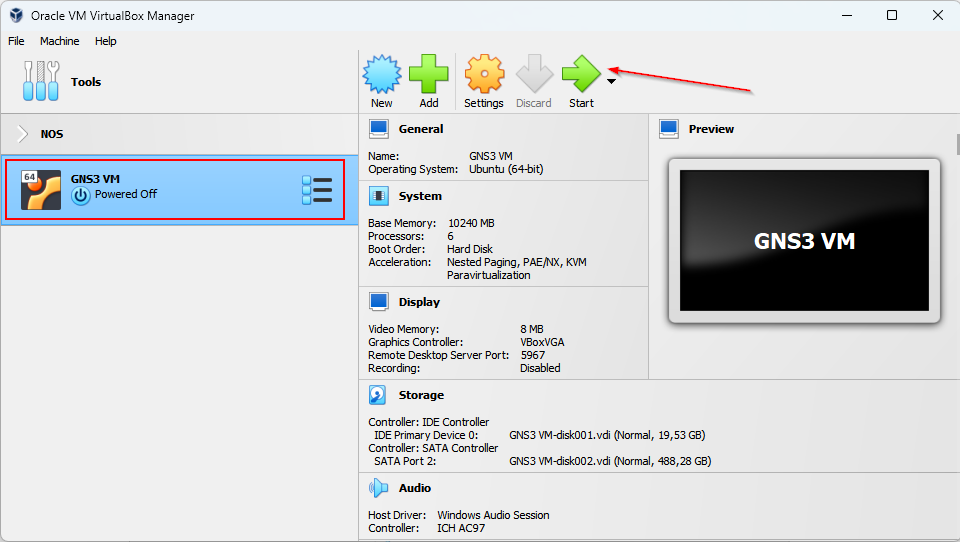Open the Machine menu

tap(59, 41)
